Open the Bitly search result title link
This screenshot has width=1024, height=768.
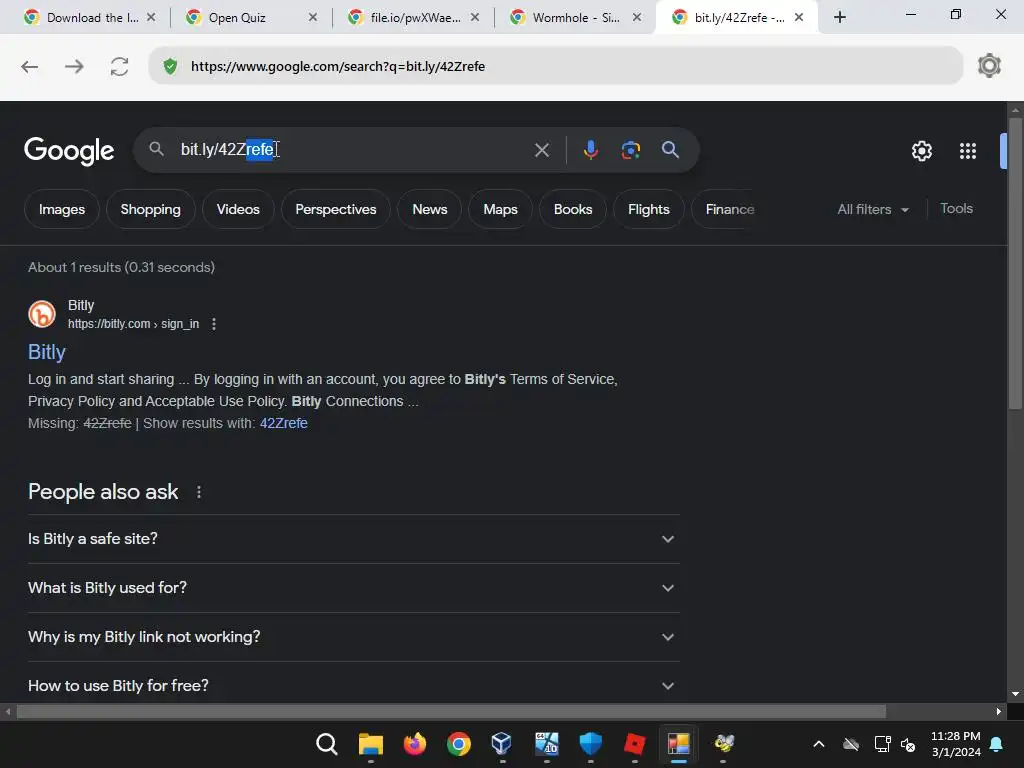click(x=47, y=352)
